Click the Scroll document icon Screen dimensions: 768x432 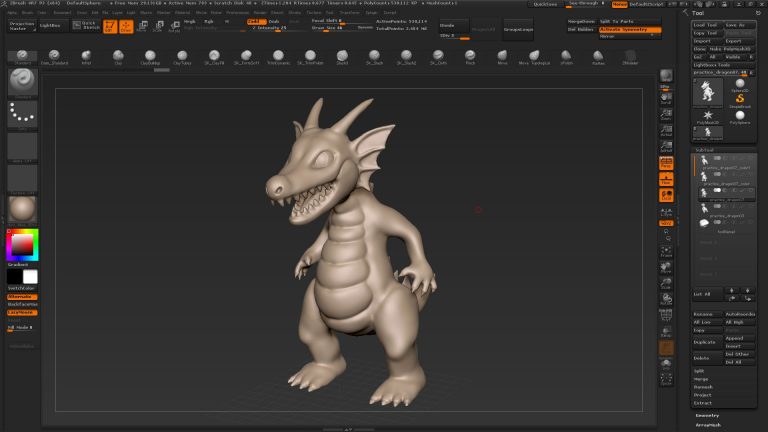(x=666, y=99)
